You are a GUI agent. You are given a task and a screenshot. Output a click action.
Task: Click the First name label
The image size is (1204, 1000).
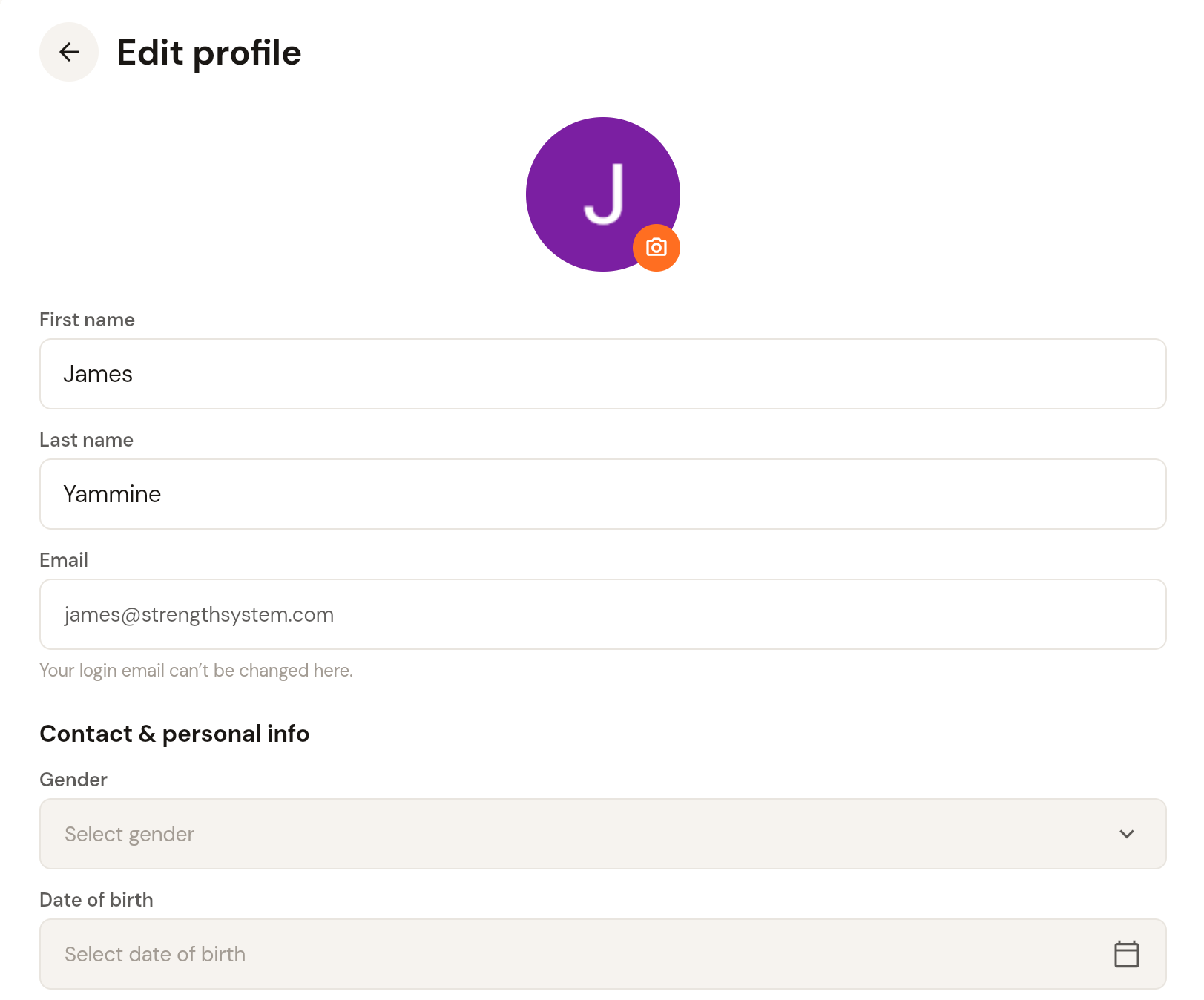[87, 320]
